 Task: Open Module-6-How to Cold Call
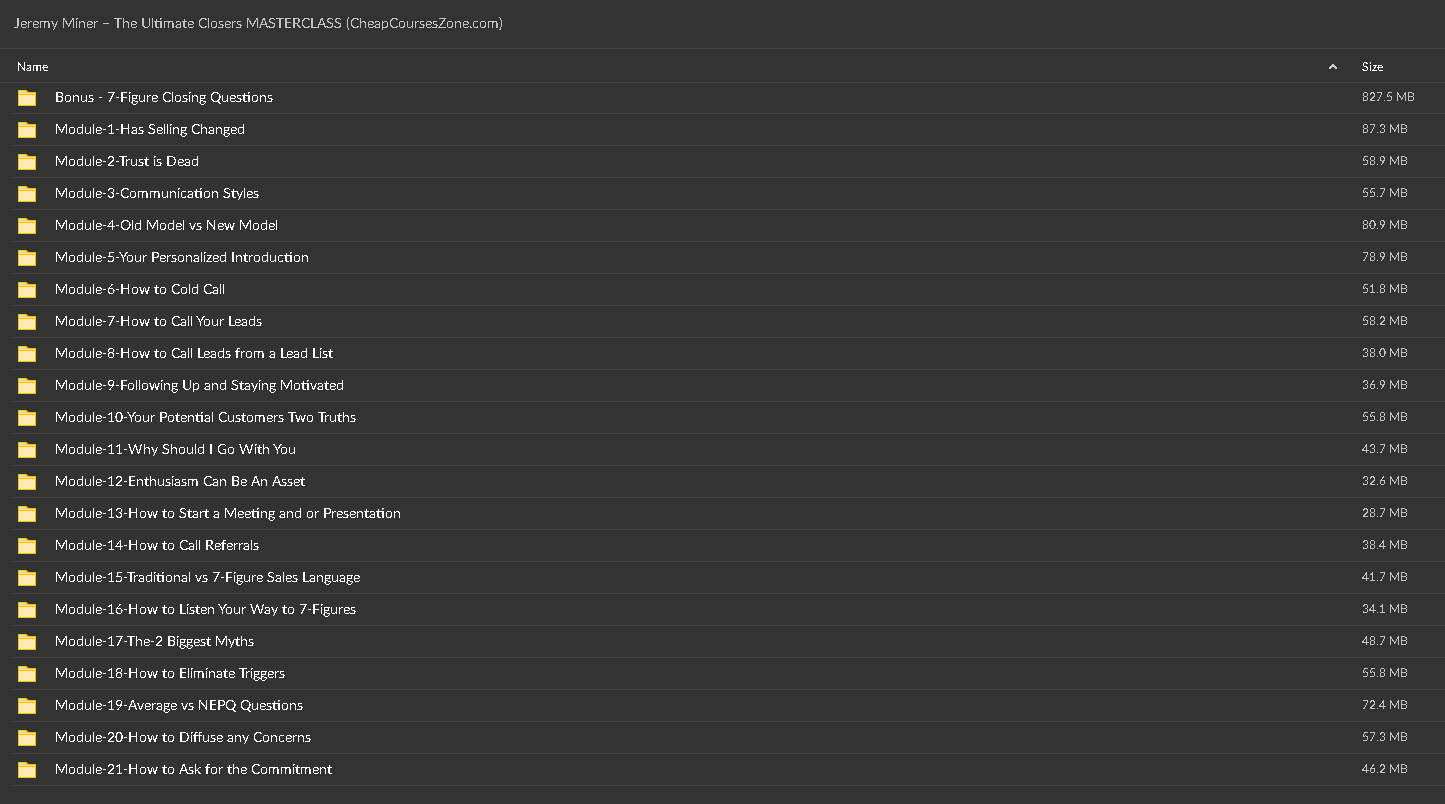(x=140, y=289)
